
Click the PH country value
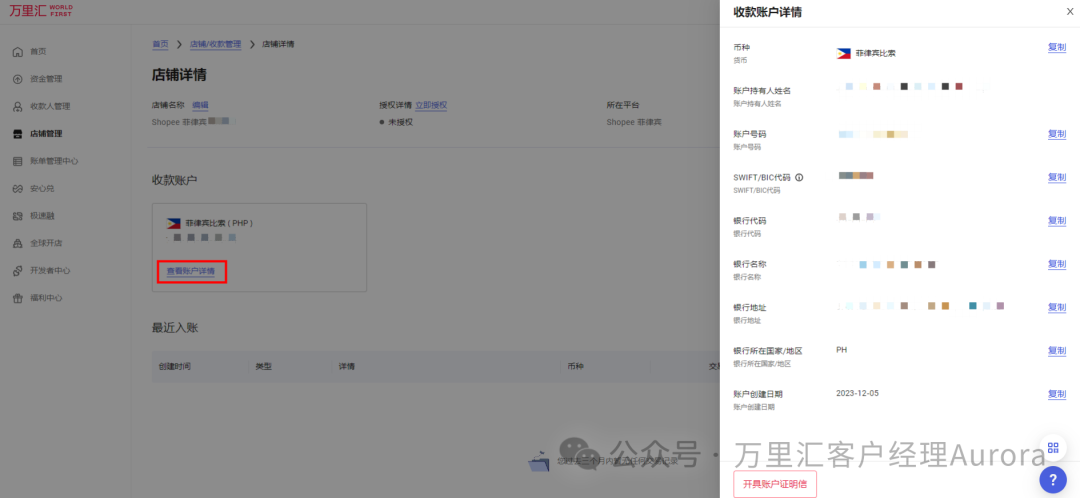[x=842, y=350]
